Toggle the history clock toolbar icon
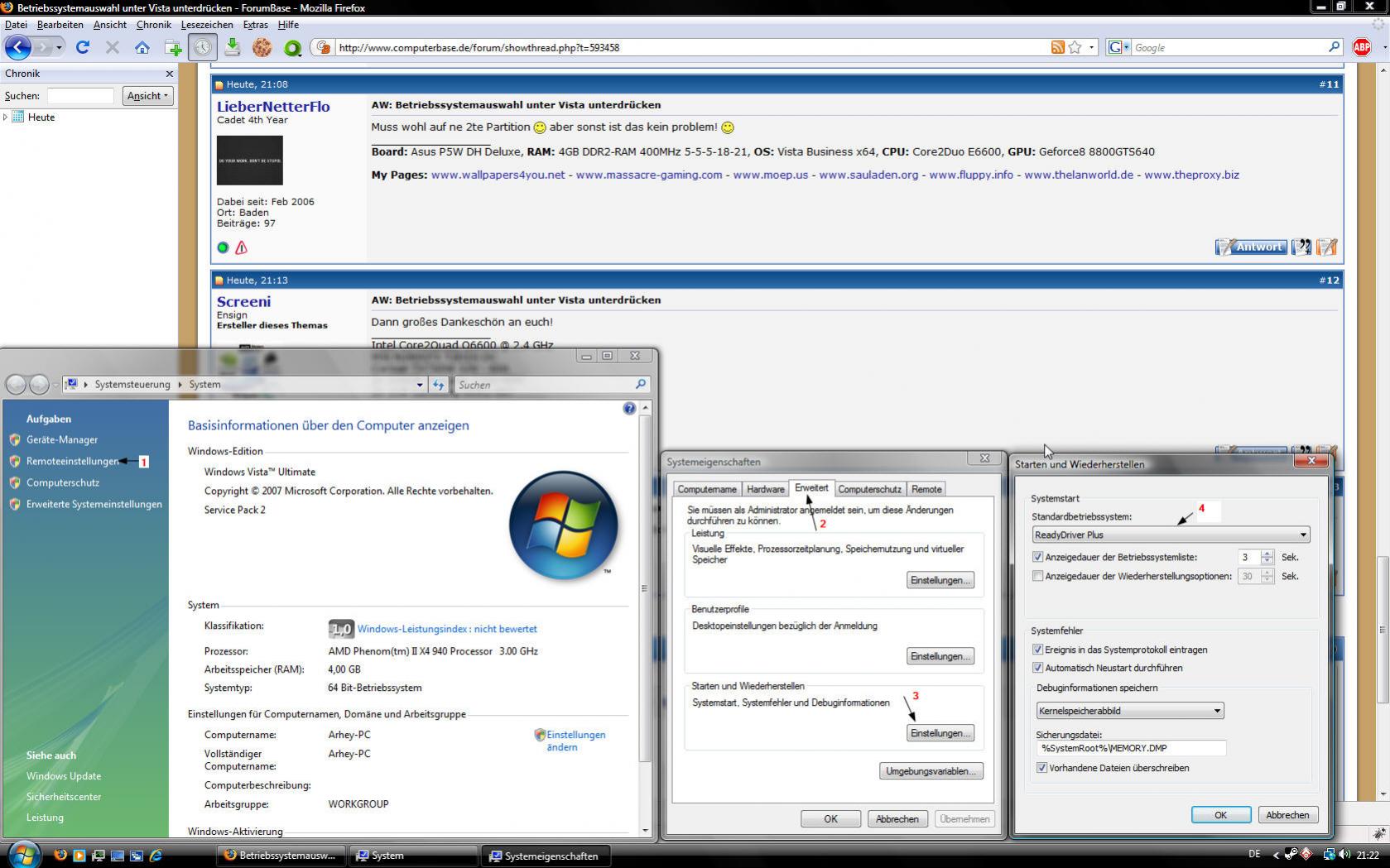 (202, 47)
